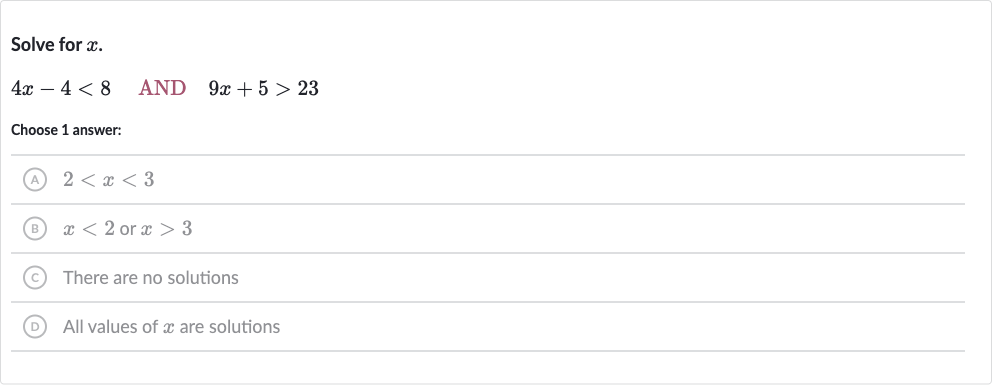Choose the circle B radio option
The image size is (992, 385).
(35, 229)
